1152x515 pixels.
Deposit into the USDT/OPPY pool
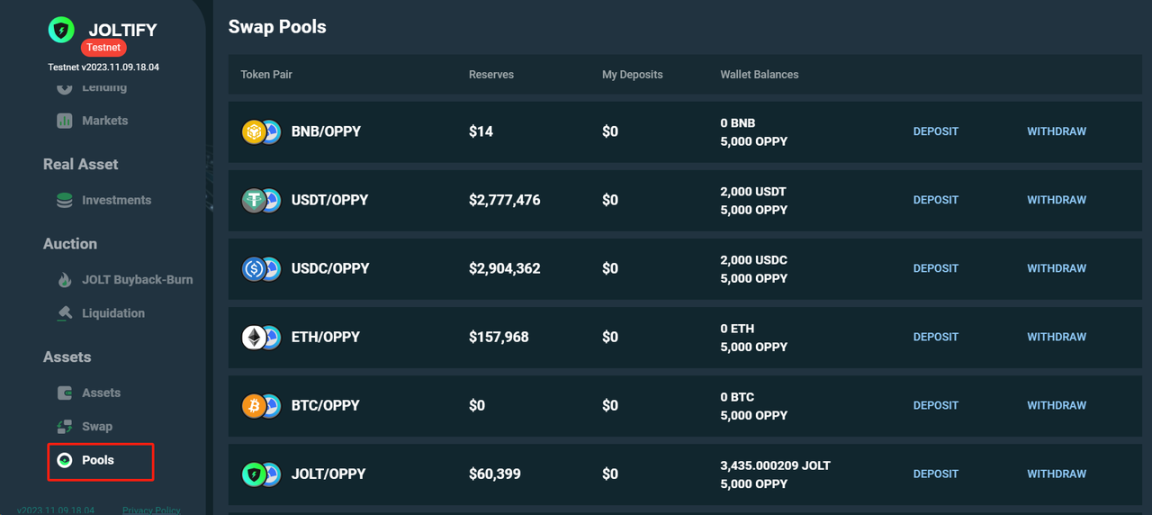935,200
